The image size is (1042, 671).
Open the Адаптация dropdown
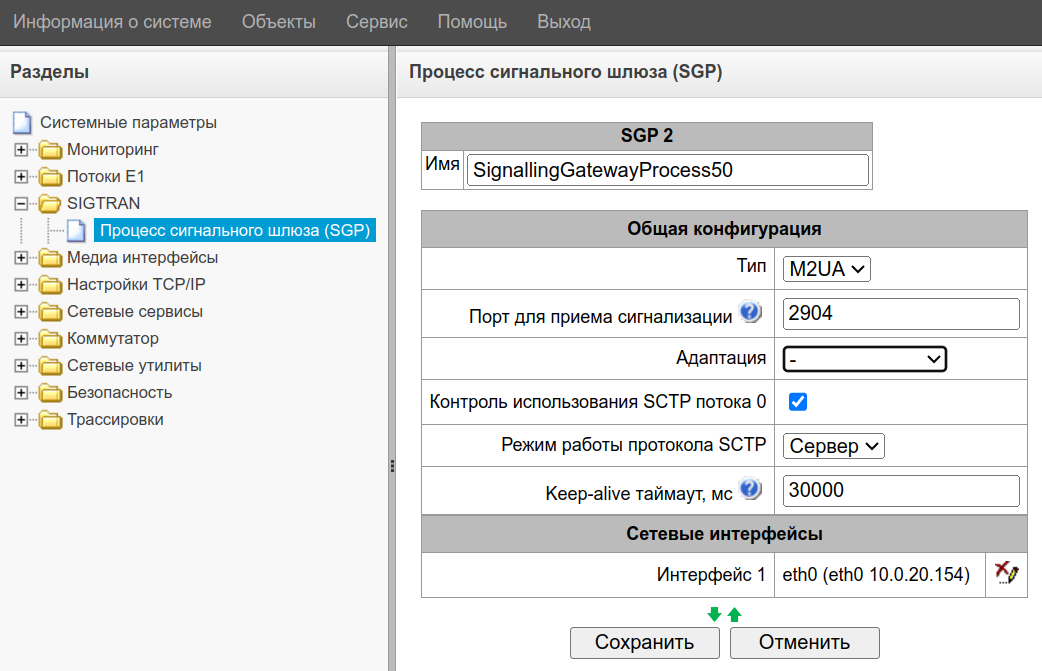(x=865, y=358)
